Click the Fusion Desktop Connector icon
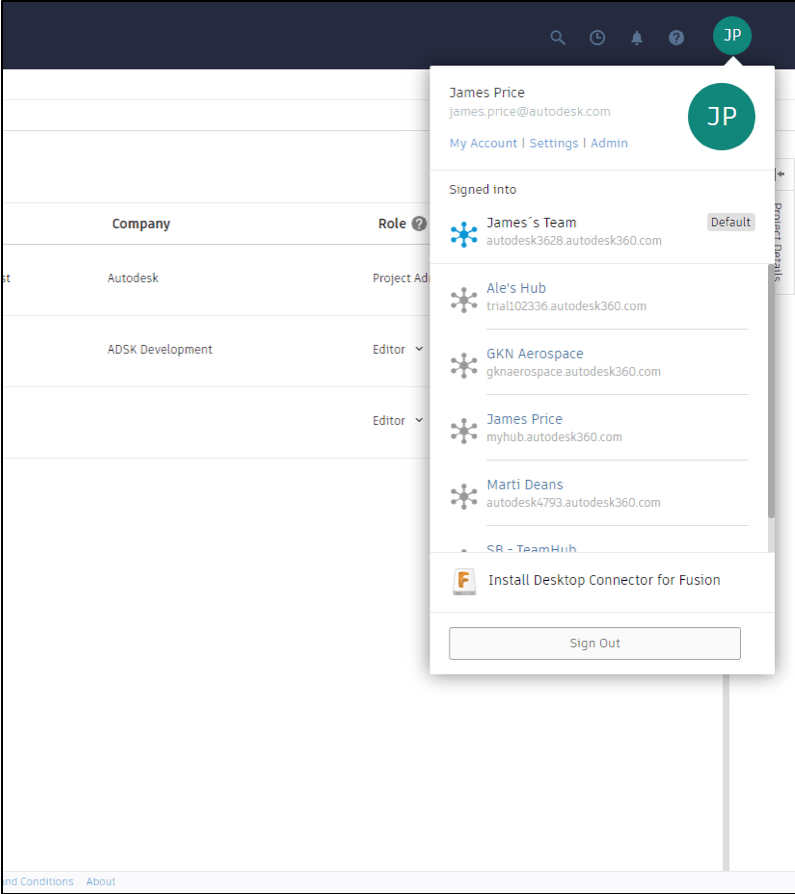 464,581
